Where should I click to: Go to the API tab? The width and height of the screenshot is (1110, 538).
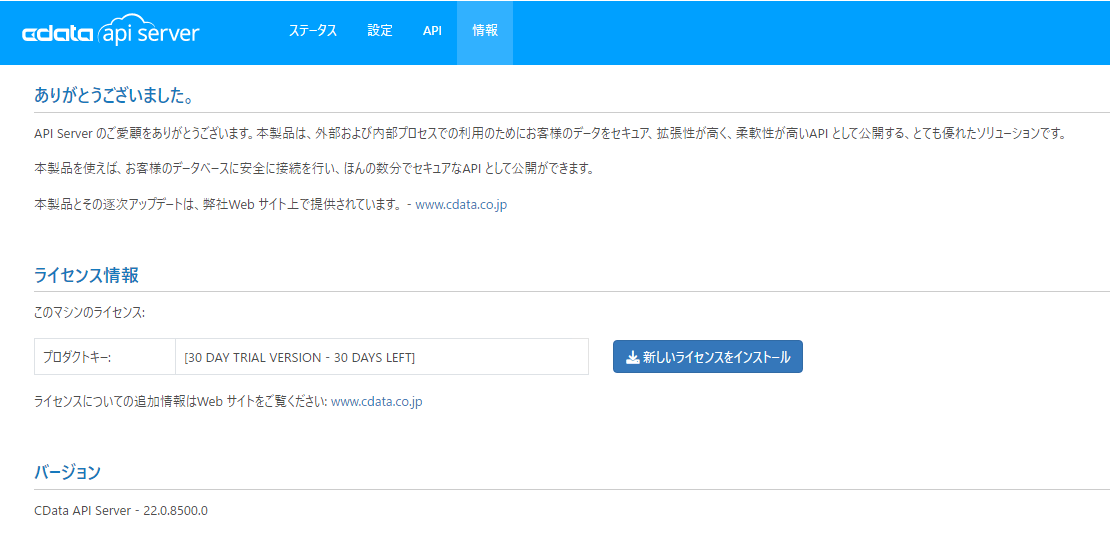[x=433, y=31]
